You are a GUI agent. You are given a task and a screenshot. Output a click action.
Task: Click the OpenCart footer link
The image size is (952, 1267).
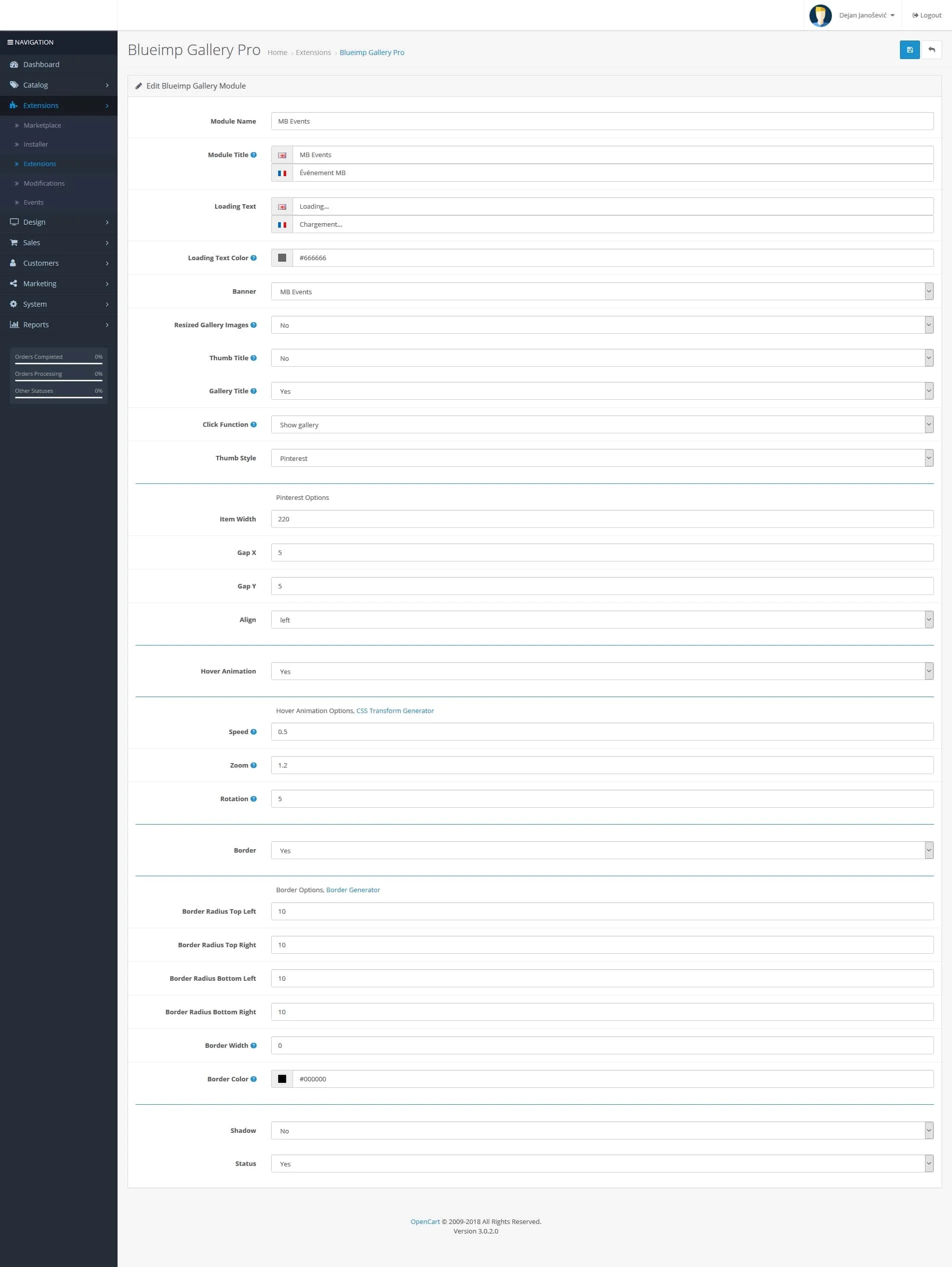click(x=425, y=1222)
